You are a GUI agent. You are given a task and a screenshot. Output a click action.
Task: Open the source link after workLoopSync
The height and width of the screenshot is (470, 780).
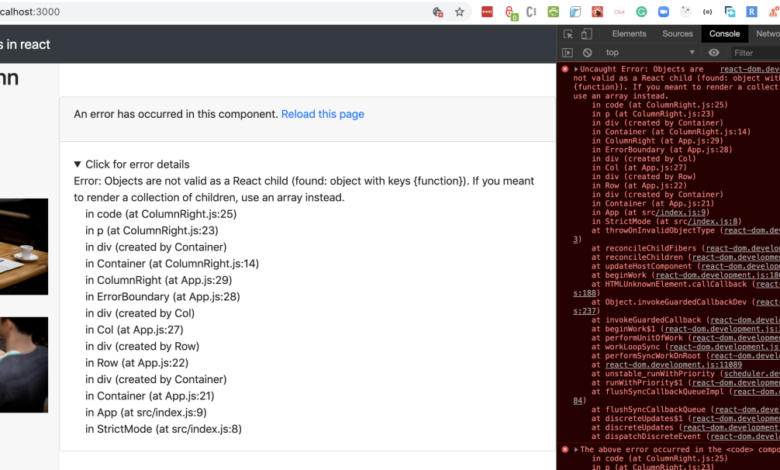(724, 347)
